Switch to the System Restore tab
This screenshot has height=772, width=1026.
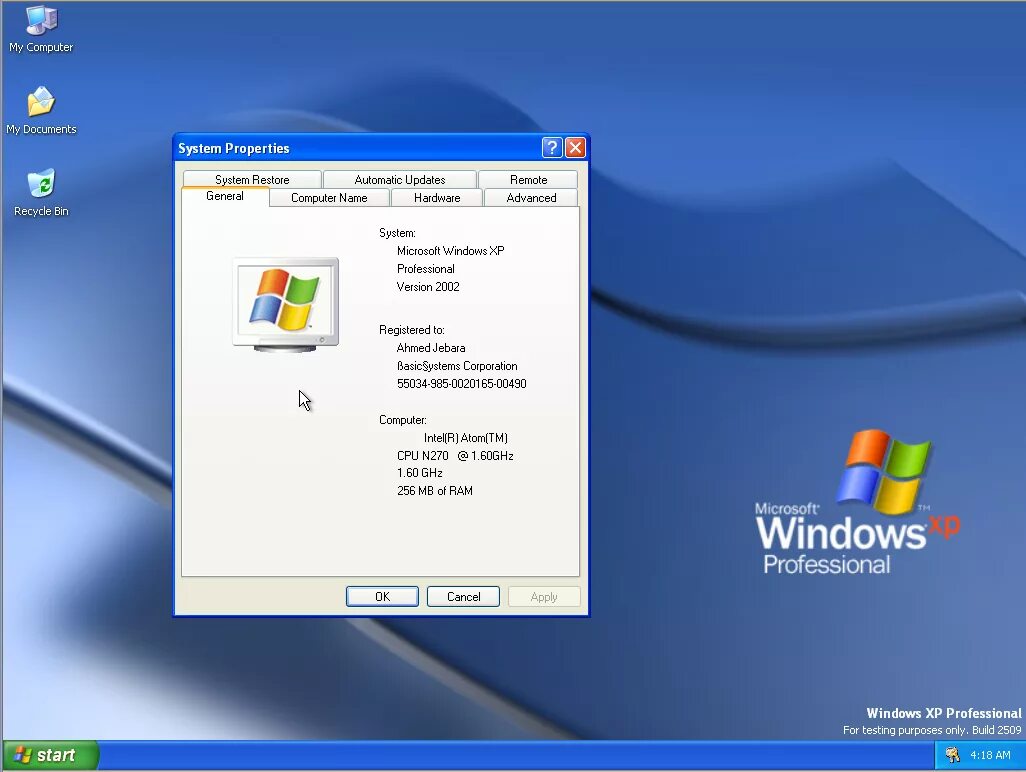(252, 180)
